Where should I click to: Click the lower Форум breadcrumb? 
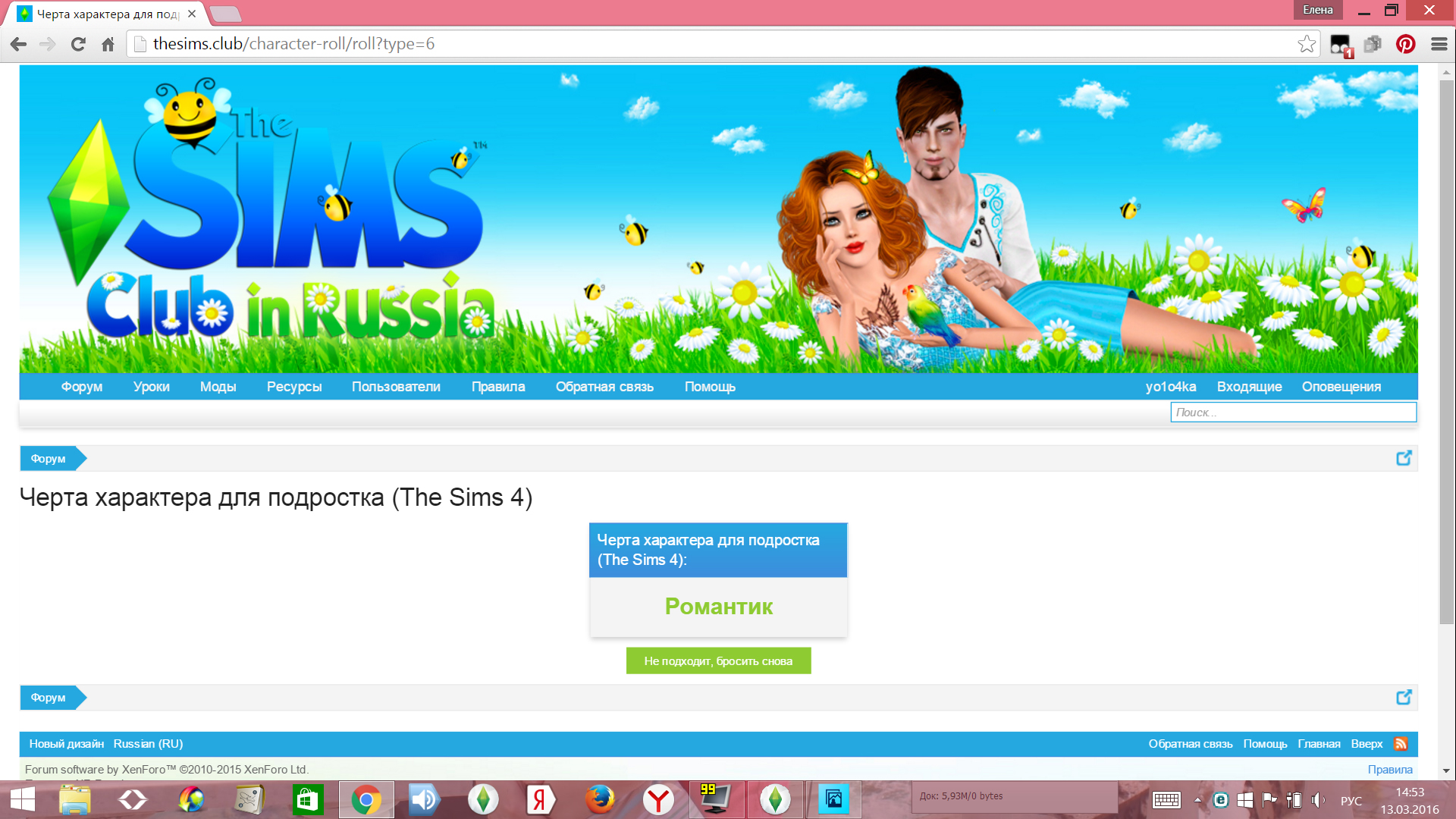pos(49,698)
